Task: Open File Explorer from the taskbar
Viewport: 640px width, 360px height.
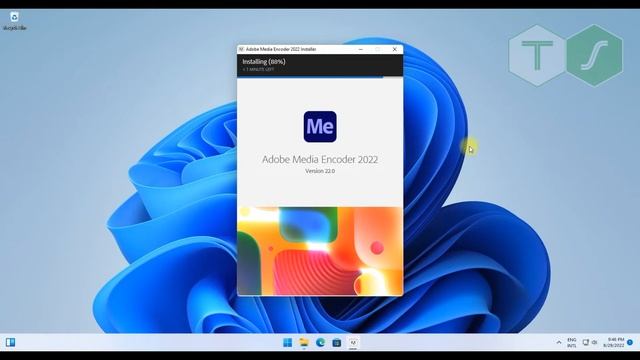Action: click(x=304, y=342)
